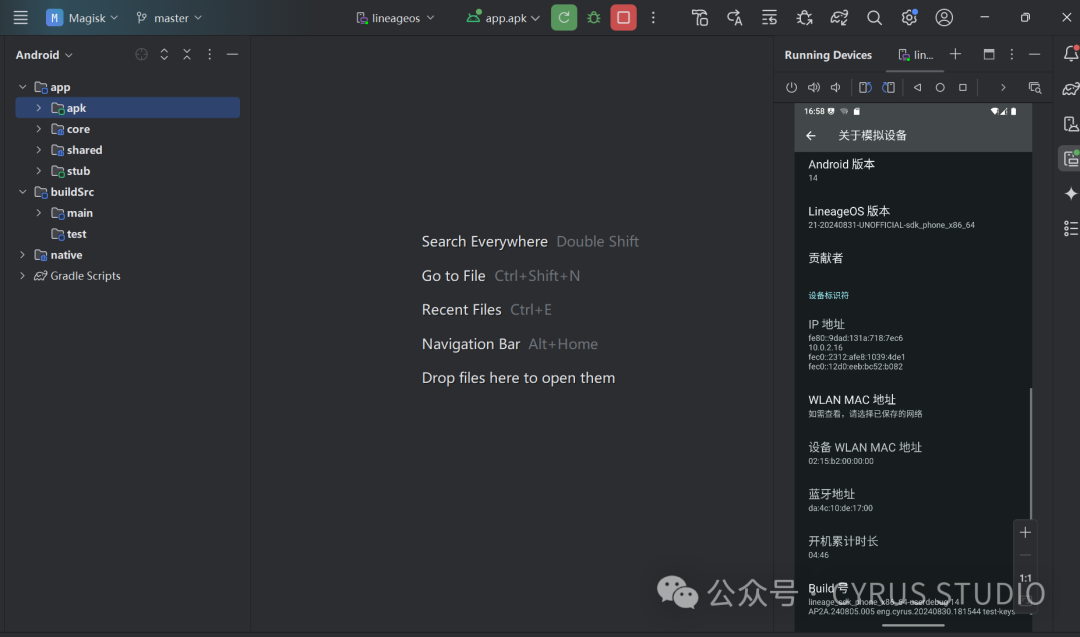Change the Android project view dropdown
Screen dimensions: 1080x637
point(44,54)
